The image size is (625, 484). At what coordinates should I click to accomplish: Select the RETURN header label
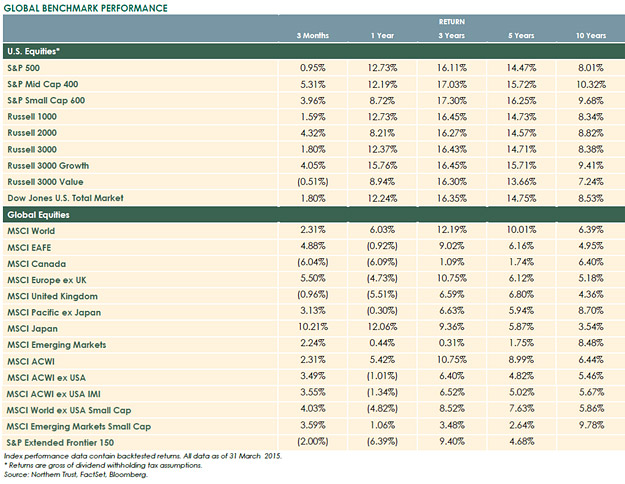[x=452, y=22]
